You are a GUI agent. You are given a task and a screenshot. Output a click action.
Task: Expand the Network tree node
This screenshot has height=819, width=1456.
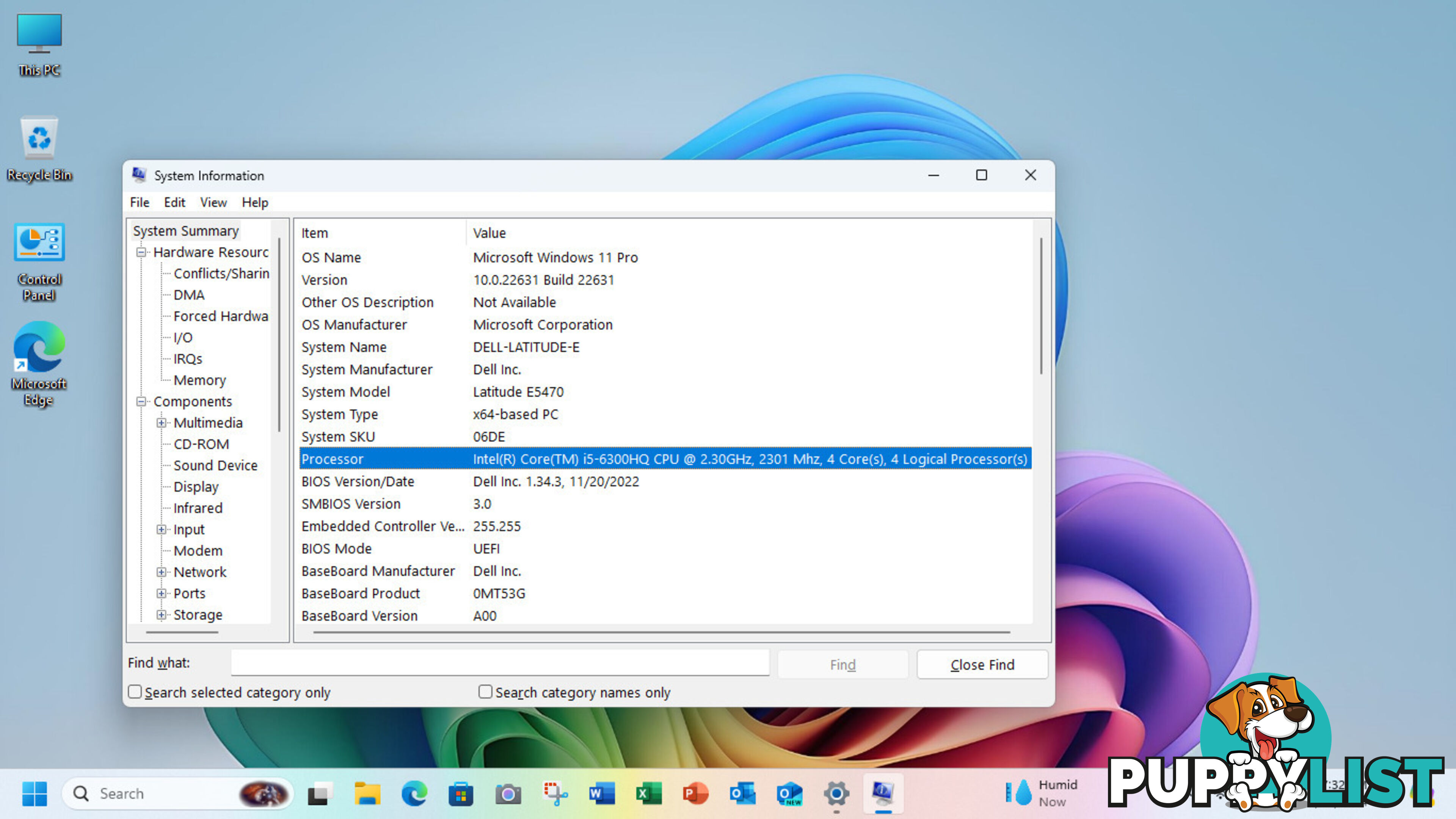[x=162, y=572]
